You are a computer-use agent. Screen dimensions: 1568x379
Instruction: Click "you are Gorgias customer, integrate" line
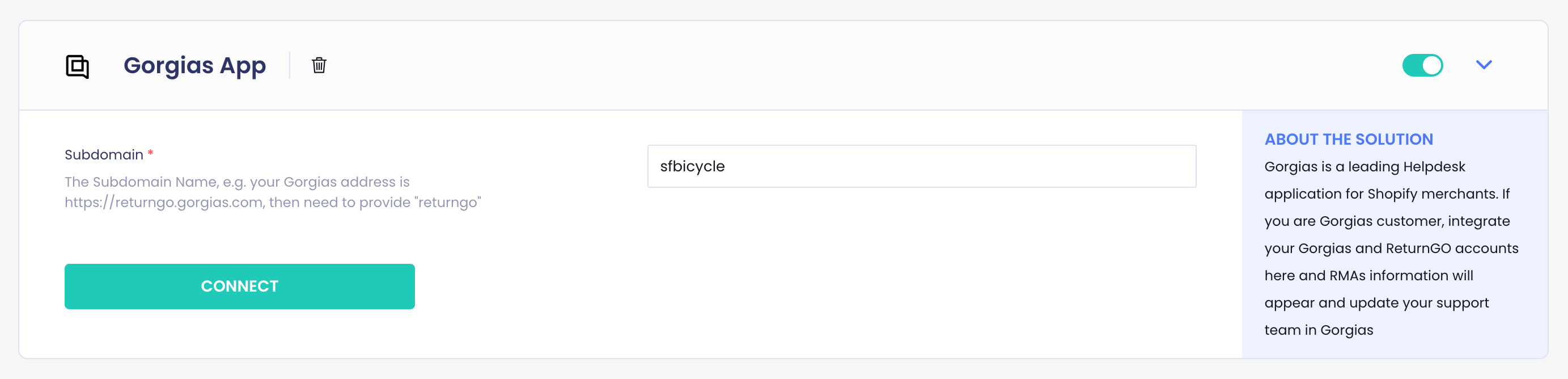coord(1387,221)
